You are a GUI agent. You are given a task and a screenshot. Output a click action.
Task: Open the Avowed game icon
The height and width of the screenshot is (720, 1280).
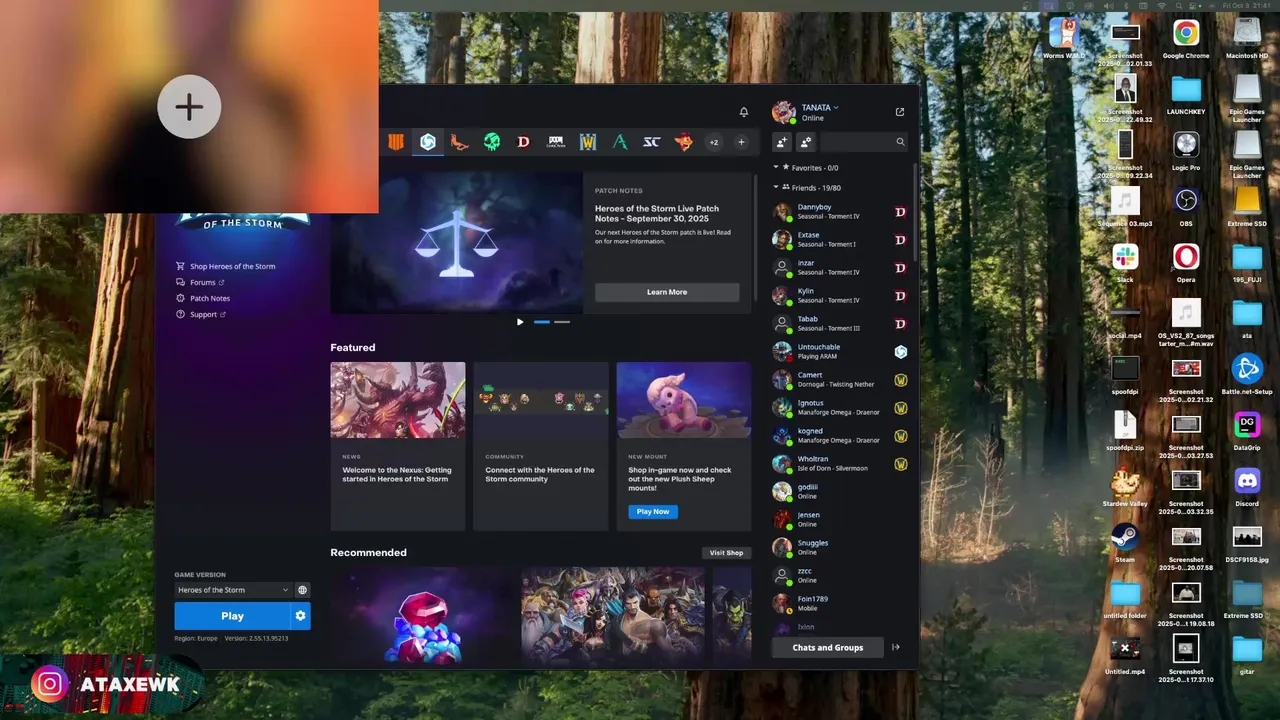[620, 142]
